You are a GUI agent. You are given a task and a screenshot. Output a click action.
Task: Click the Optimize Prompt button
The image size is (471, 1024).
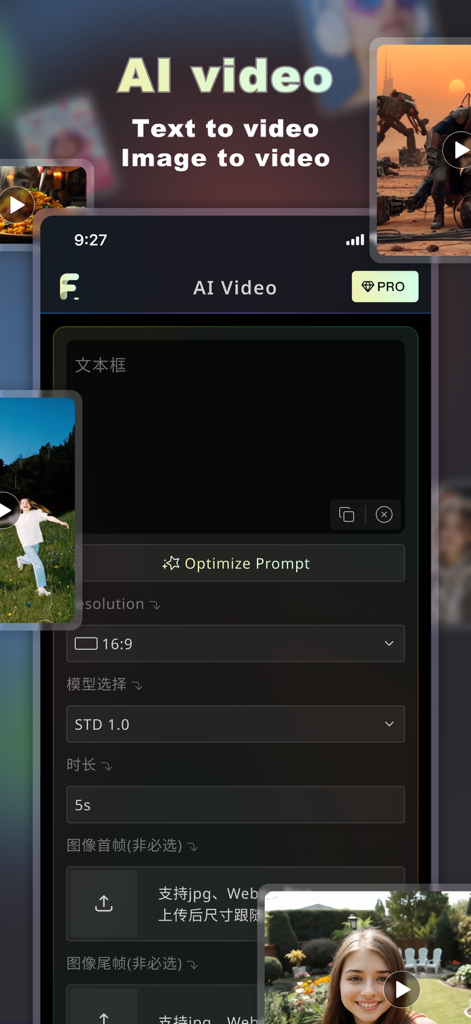[235, 563]
